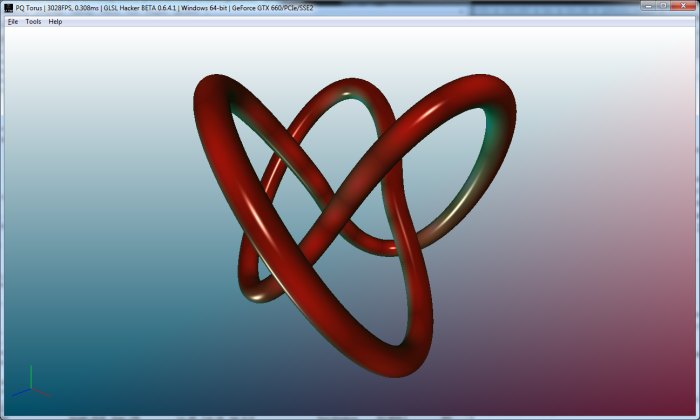
Task: Maximize the PQ Torus window
Action: pos(663,5)
